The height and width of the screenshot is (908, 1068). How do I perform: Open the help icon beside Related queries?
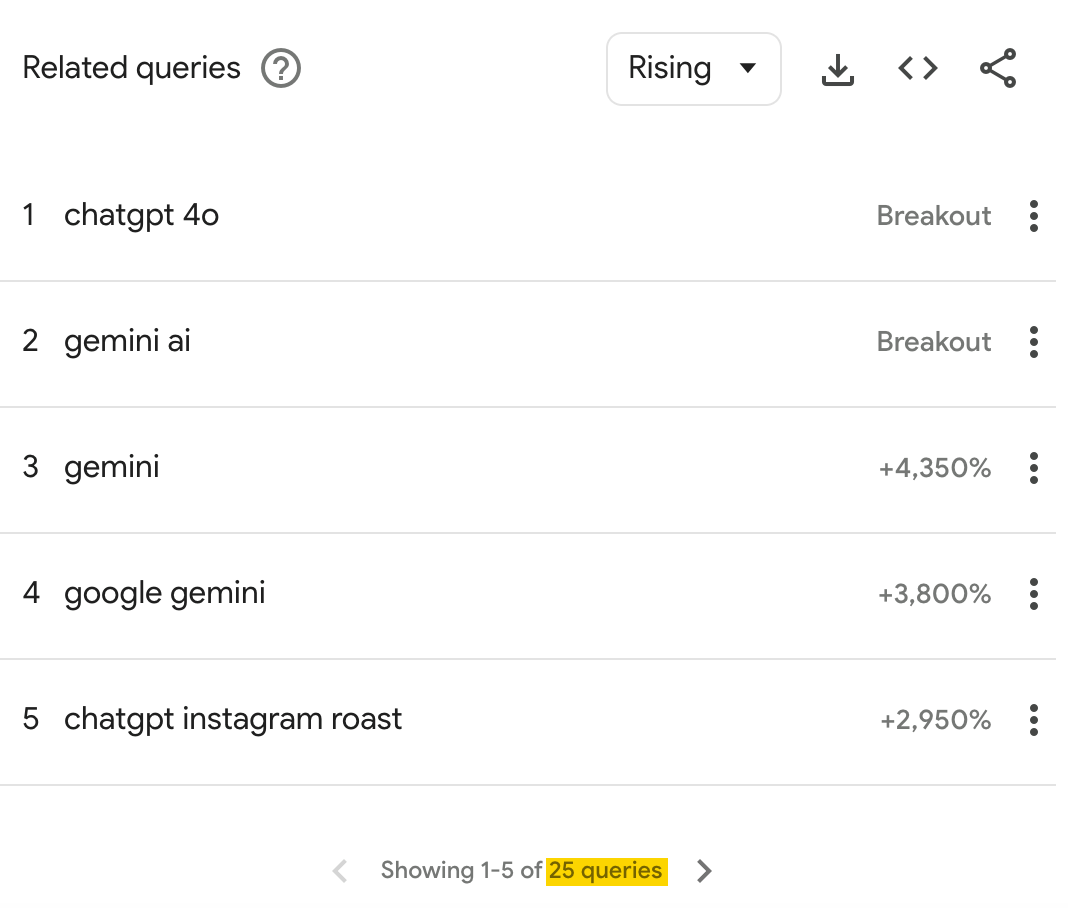281,69
